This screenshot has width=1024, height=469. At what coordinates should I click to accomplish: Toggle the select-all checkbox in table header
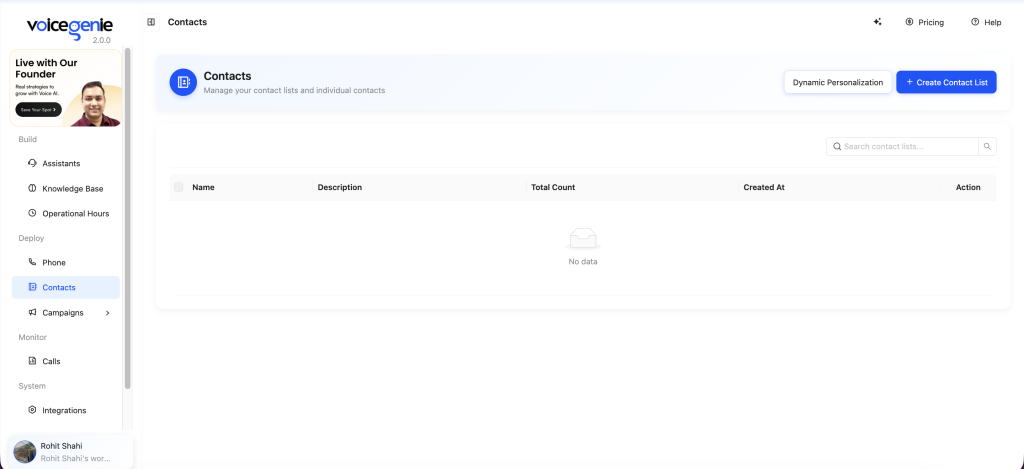click(179, 187)
